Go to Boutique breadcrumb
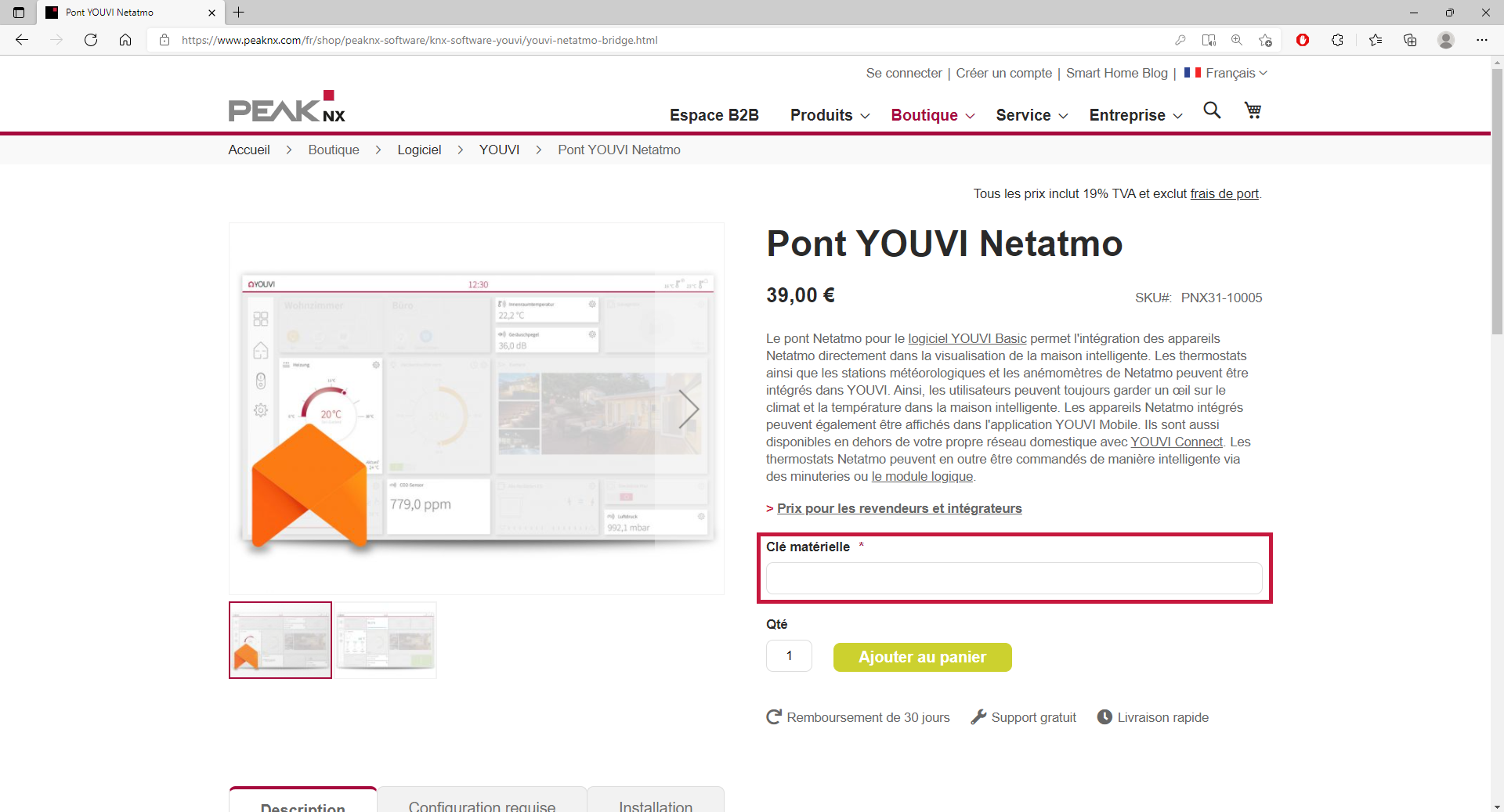 pyautogui.click(x=334, y=150)
